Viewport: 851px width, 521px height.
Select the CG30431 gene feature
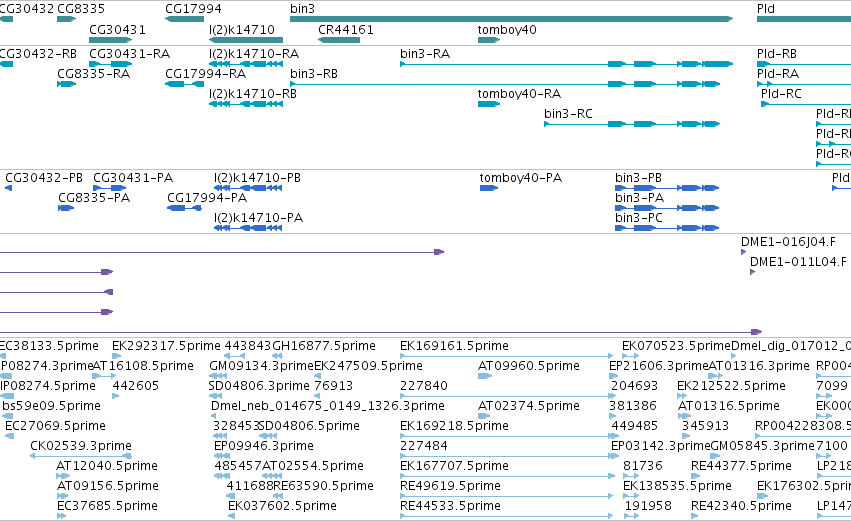coord(111,40)
